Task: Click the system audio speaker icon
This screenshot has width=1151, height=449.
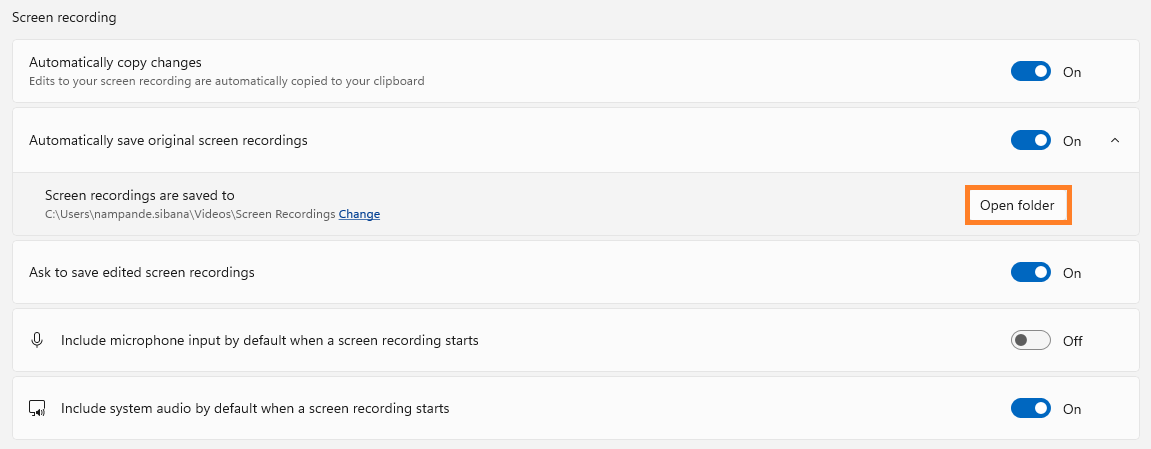Action: pyautogui.click(x=37, y=408)
